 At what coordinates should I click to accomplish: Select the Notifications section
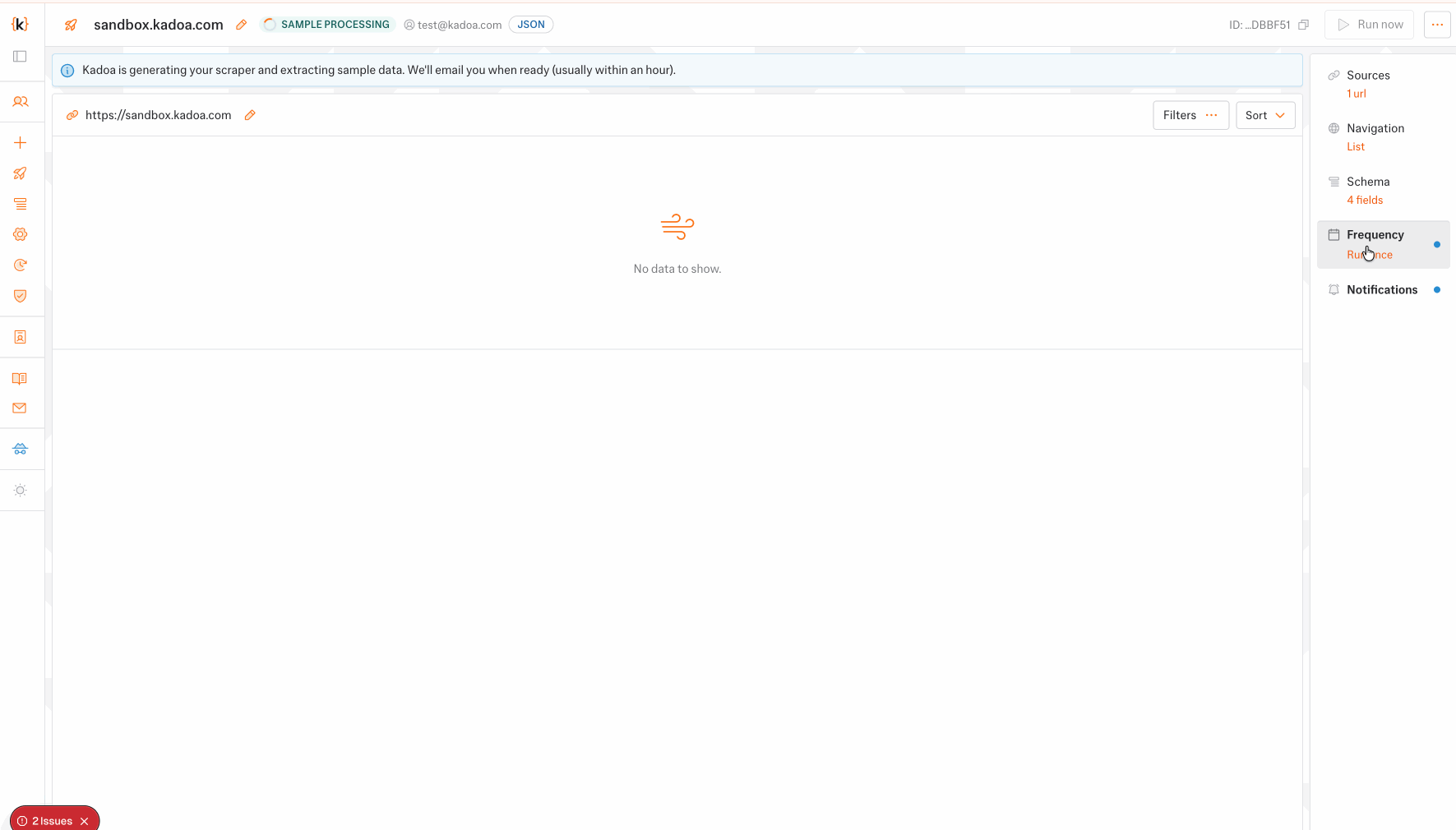pyautogui.click(x=1383, y=290)
